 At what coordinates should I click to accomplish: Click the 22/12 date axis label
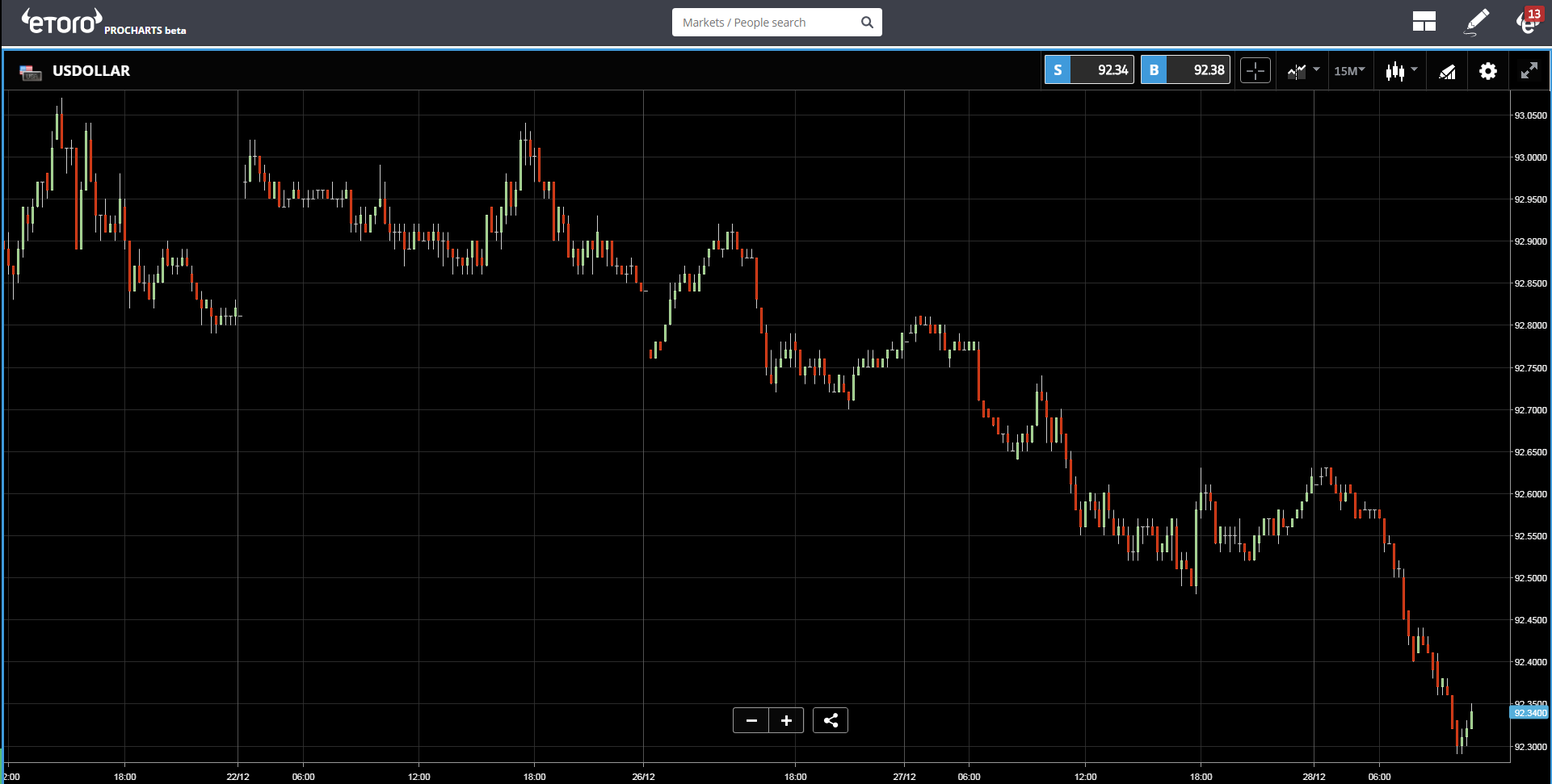click(x=238, y=777)
